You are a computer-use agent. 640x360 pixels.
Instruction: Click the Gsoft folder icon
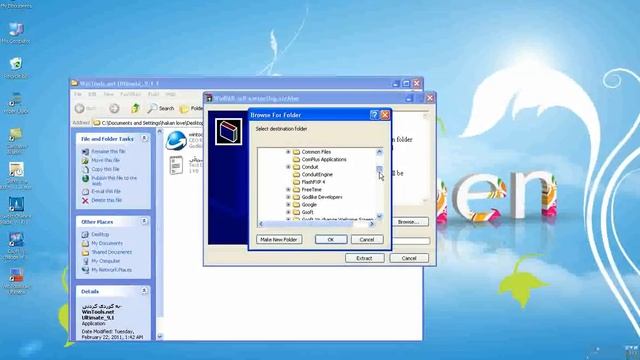point(297,212)
